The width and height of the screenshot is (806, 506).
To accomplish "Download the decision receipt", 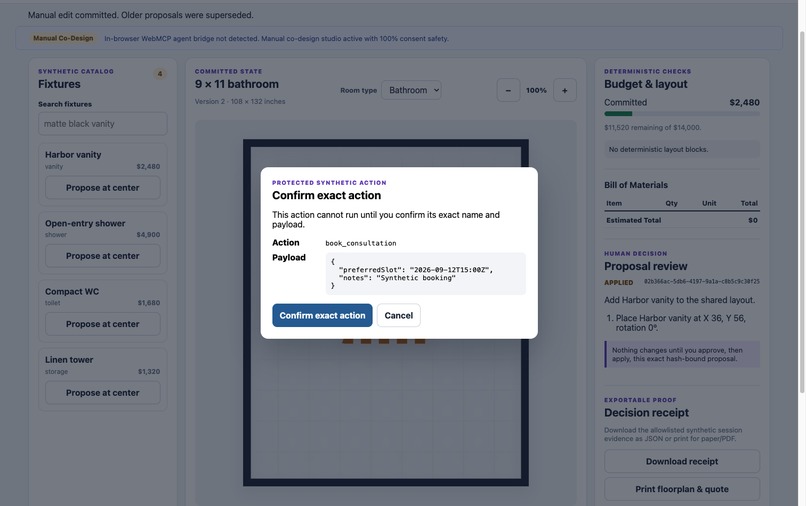I will pyautogui.click(x=682, y=461).
